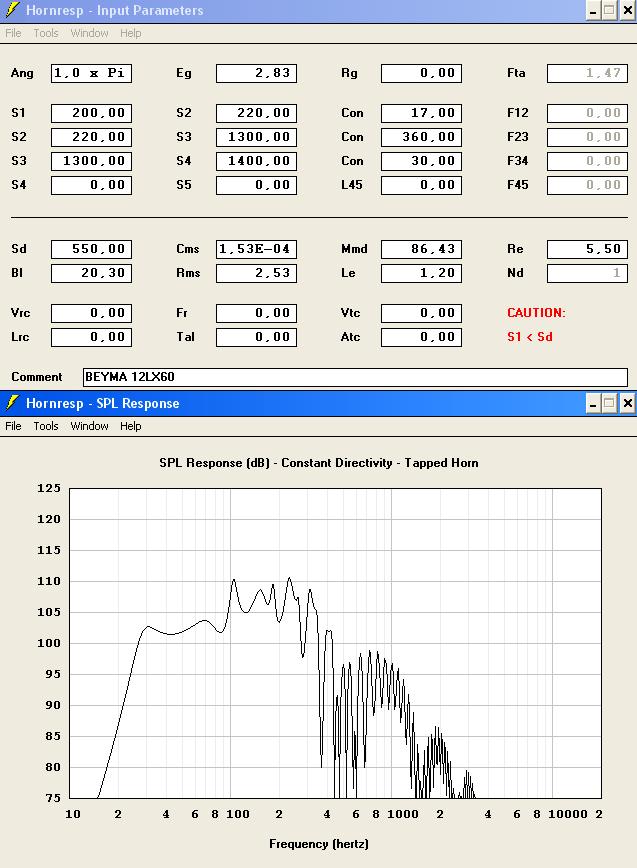
Task: Click the Tal input field
Action: pos(256,337)
